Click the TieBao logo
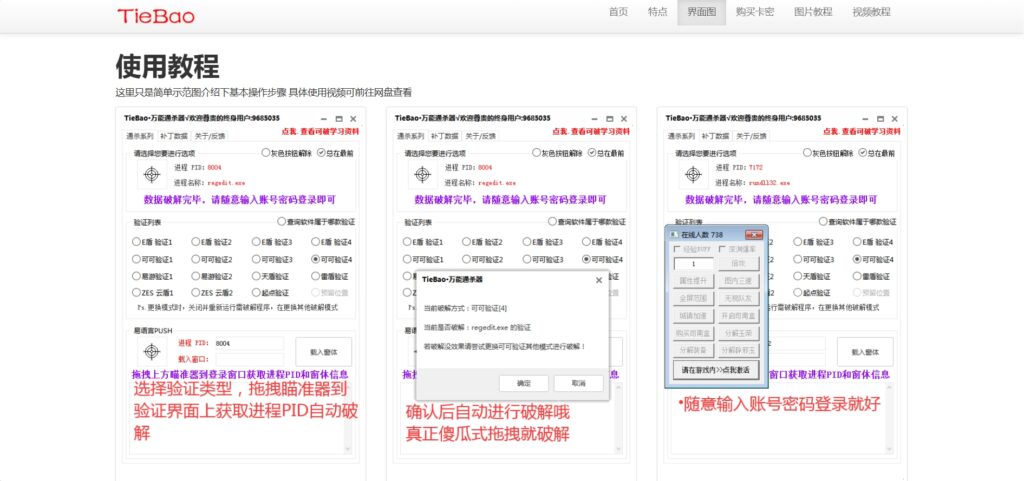The image size is (1024, 481). coord(156,16)
